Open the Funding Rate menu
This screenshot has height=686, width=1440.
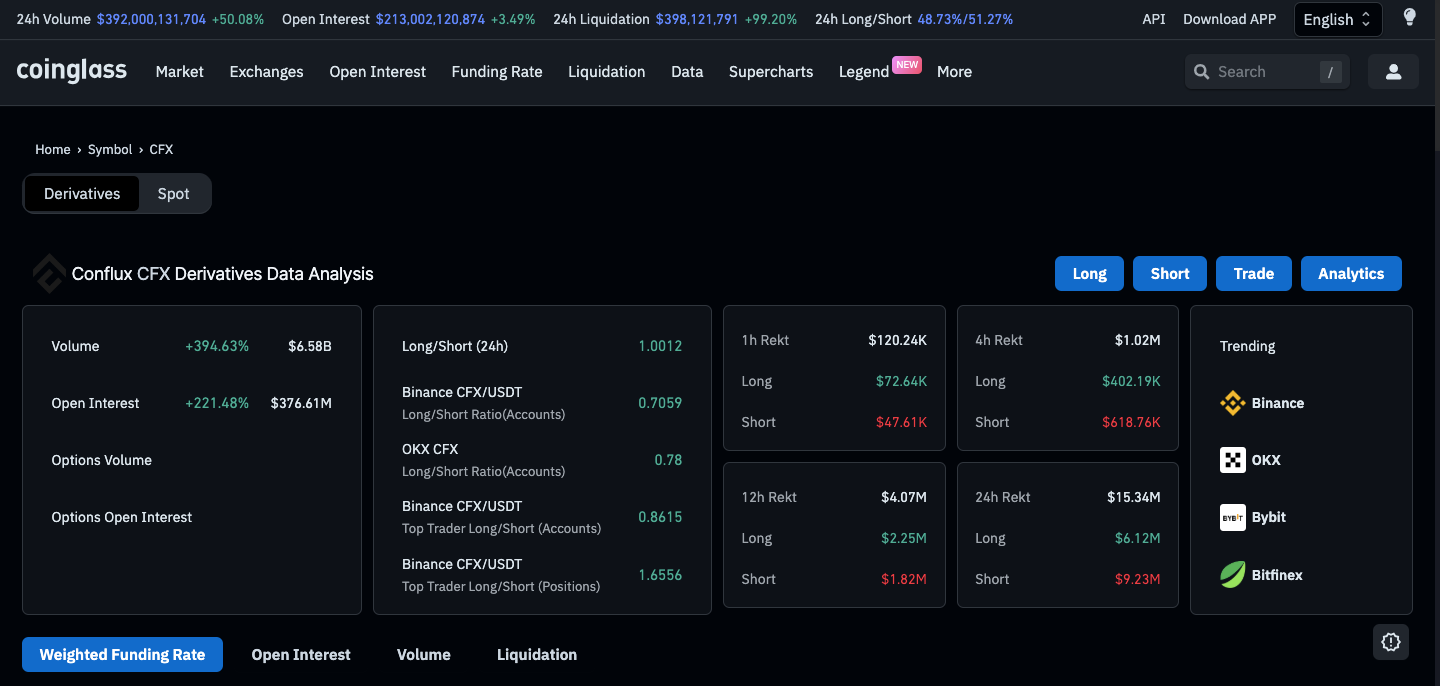(x=497, y=72)
